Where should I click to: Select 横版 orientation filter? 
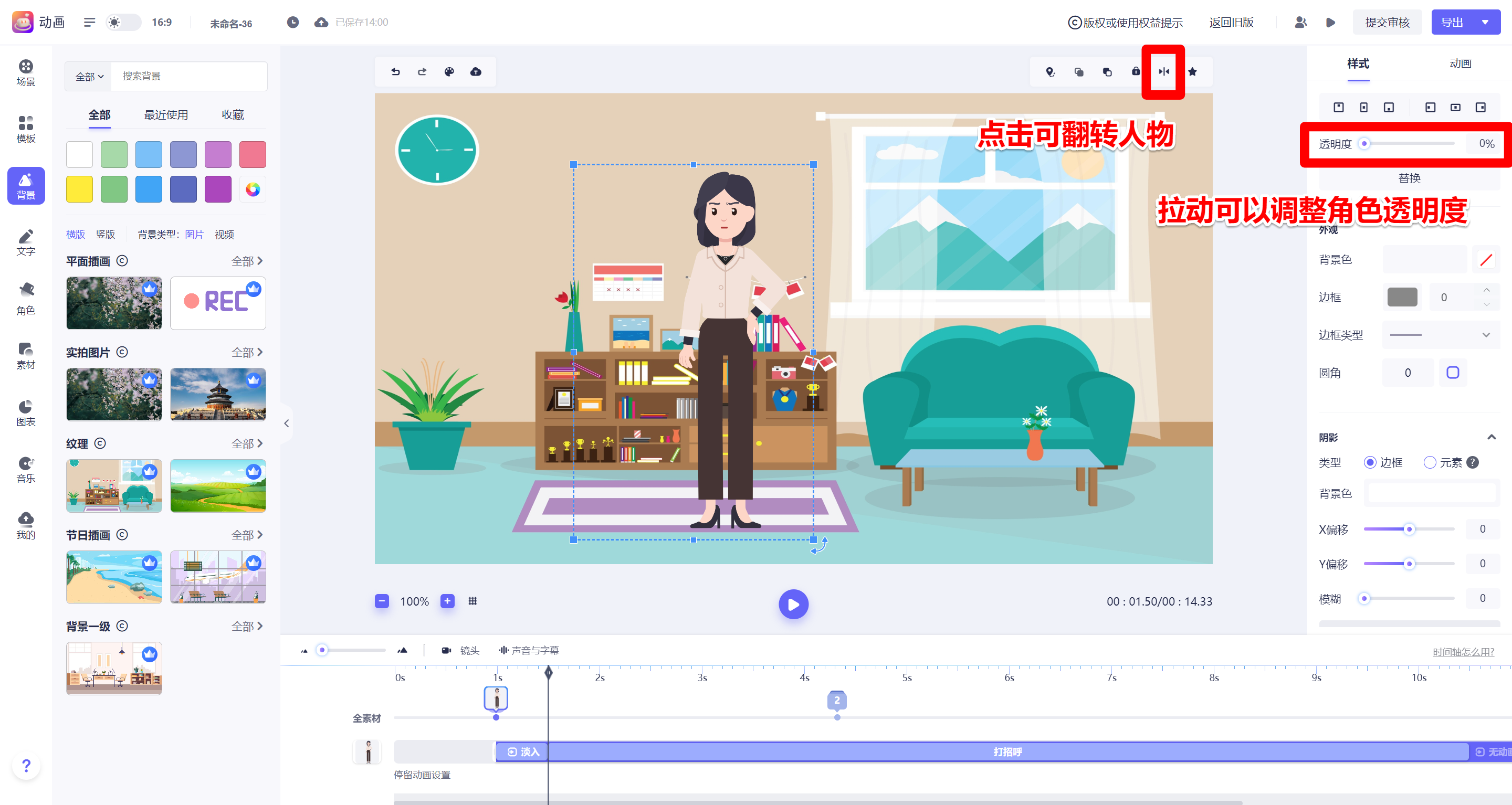tap(76, 234)
